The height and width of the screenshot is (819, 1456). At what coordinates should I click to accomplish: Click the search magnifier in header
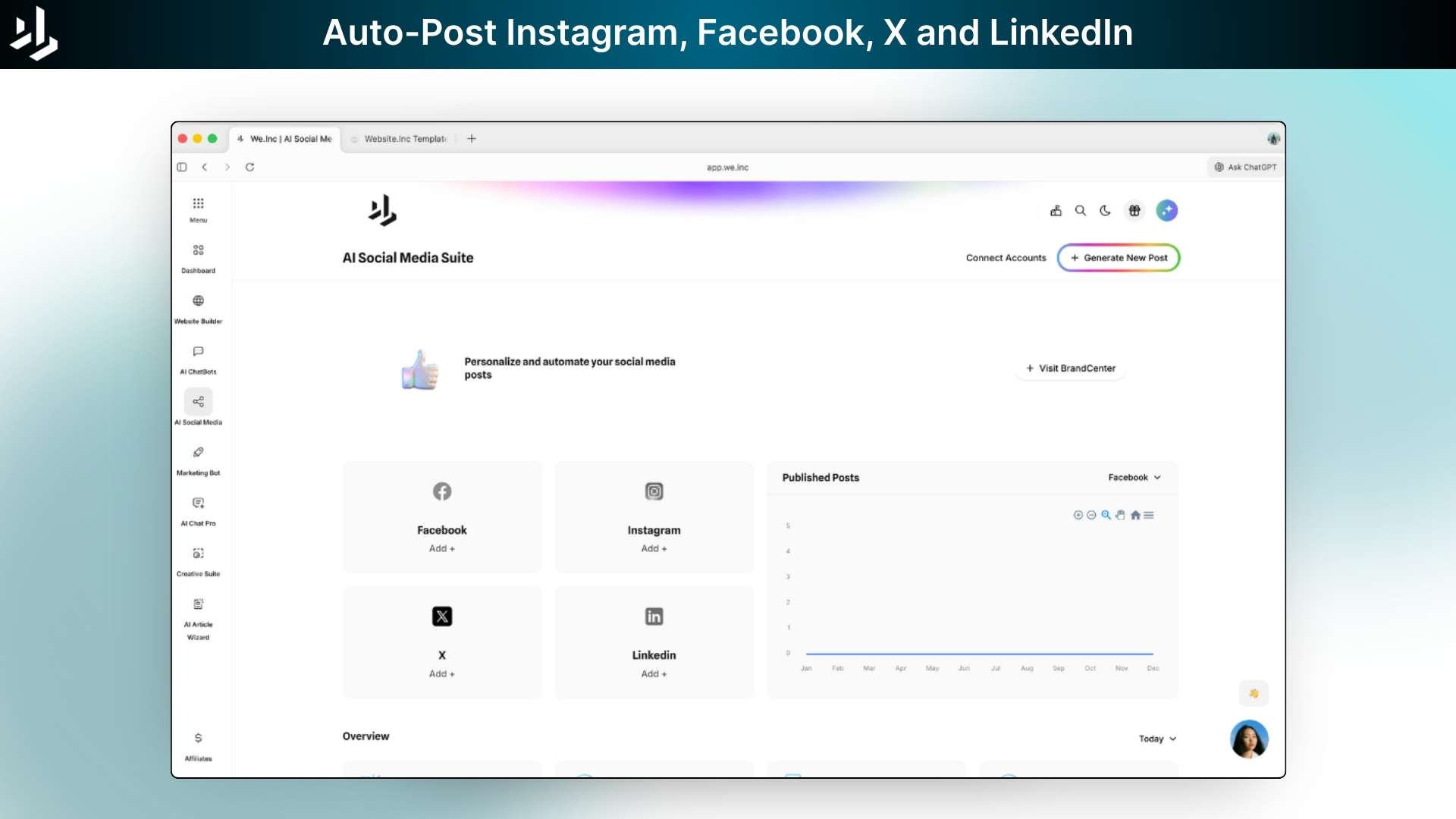(x=1081, y=211)
